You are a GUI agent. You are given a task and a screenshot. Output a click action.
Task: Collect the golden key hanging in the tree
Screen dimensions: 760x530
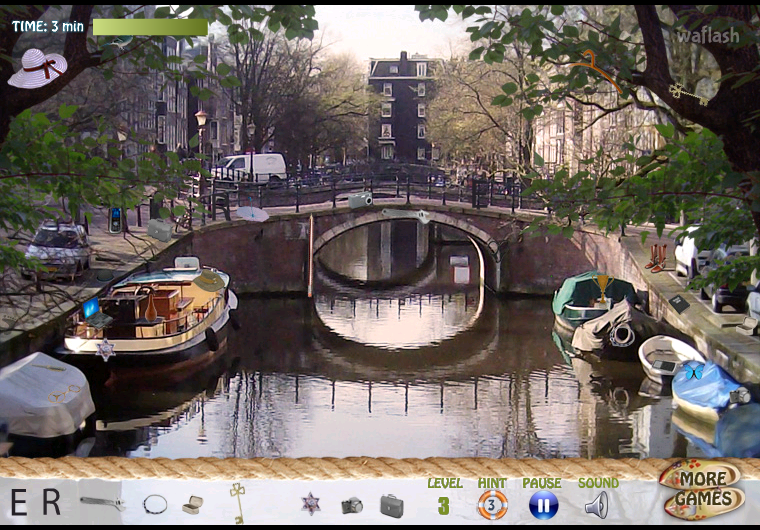688,94
